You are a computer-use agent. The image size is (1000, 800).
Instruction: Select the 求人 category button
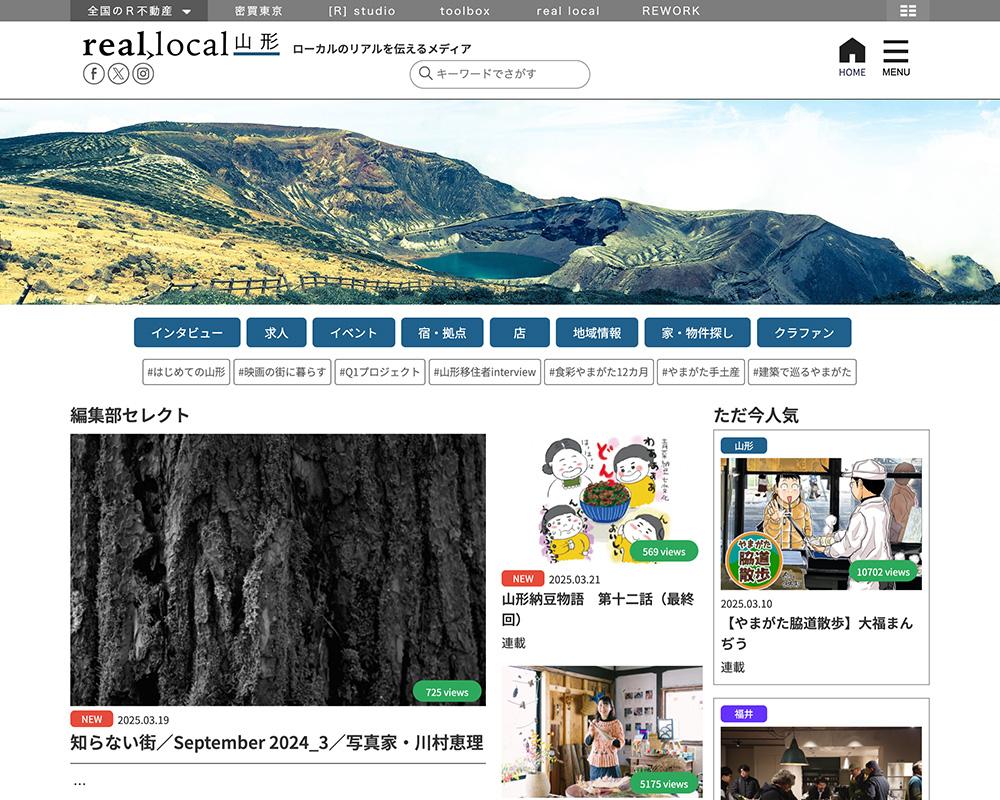click(x=276, y=332)
